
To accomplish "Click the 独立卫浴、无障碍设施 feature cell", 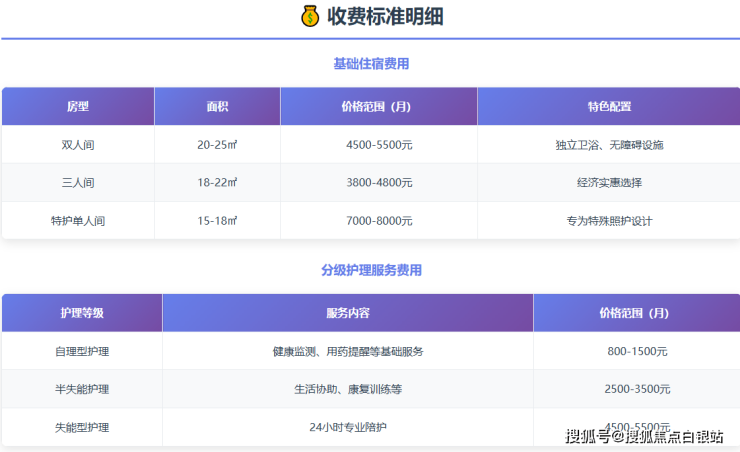I will pos(609,145).
